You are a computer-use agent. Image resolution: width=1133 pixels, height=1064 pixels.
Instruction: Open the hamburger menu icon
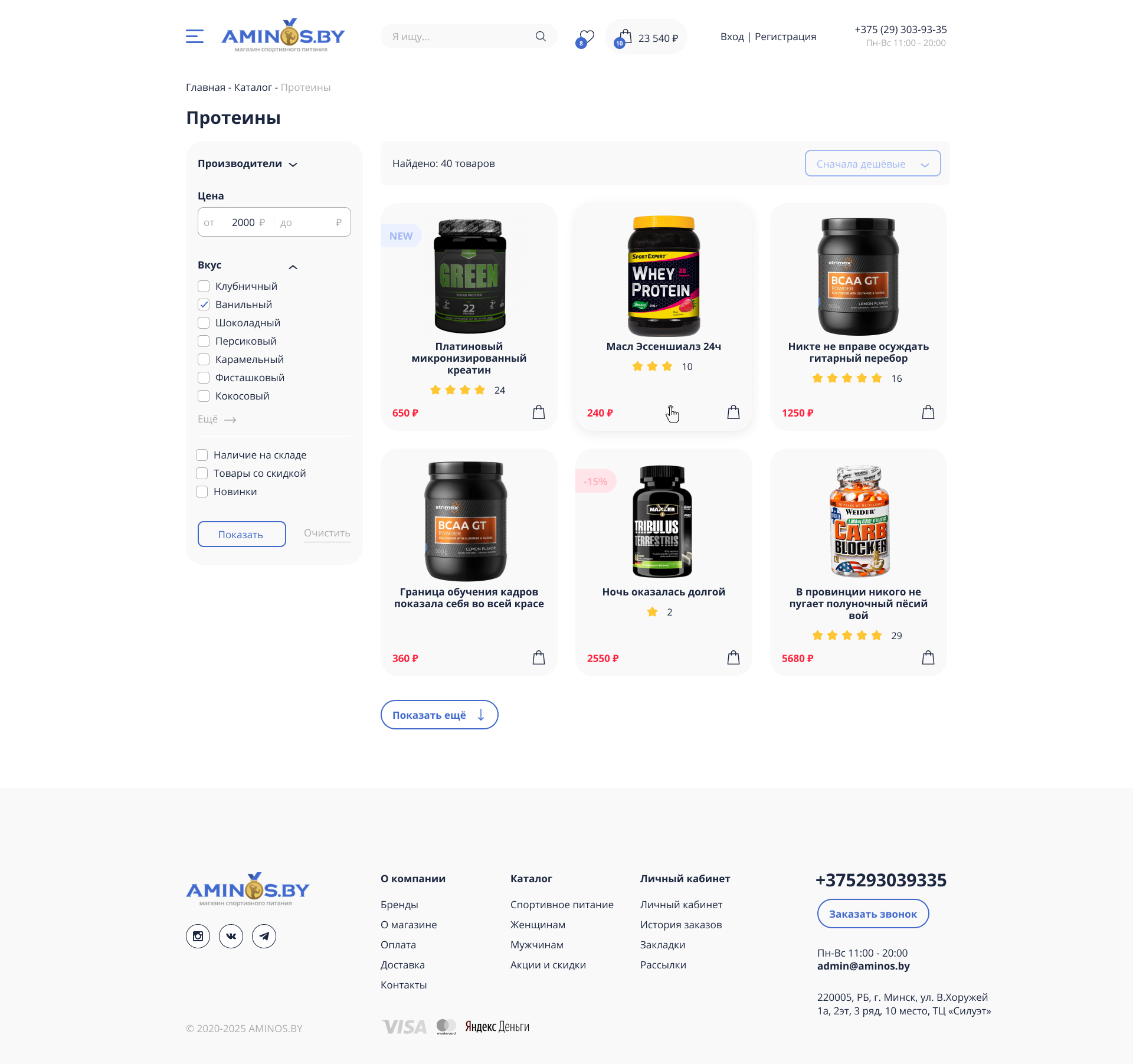point(195,37)
